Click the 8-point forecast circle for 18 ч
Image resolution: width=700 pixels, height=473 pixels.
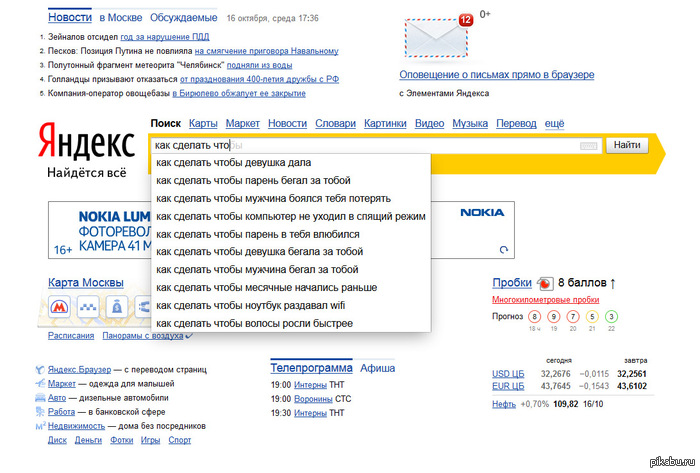(x=535, y=317)
